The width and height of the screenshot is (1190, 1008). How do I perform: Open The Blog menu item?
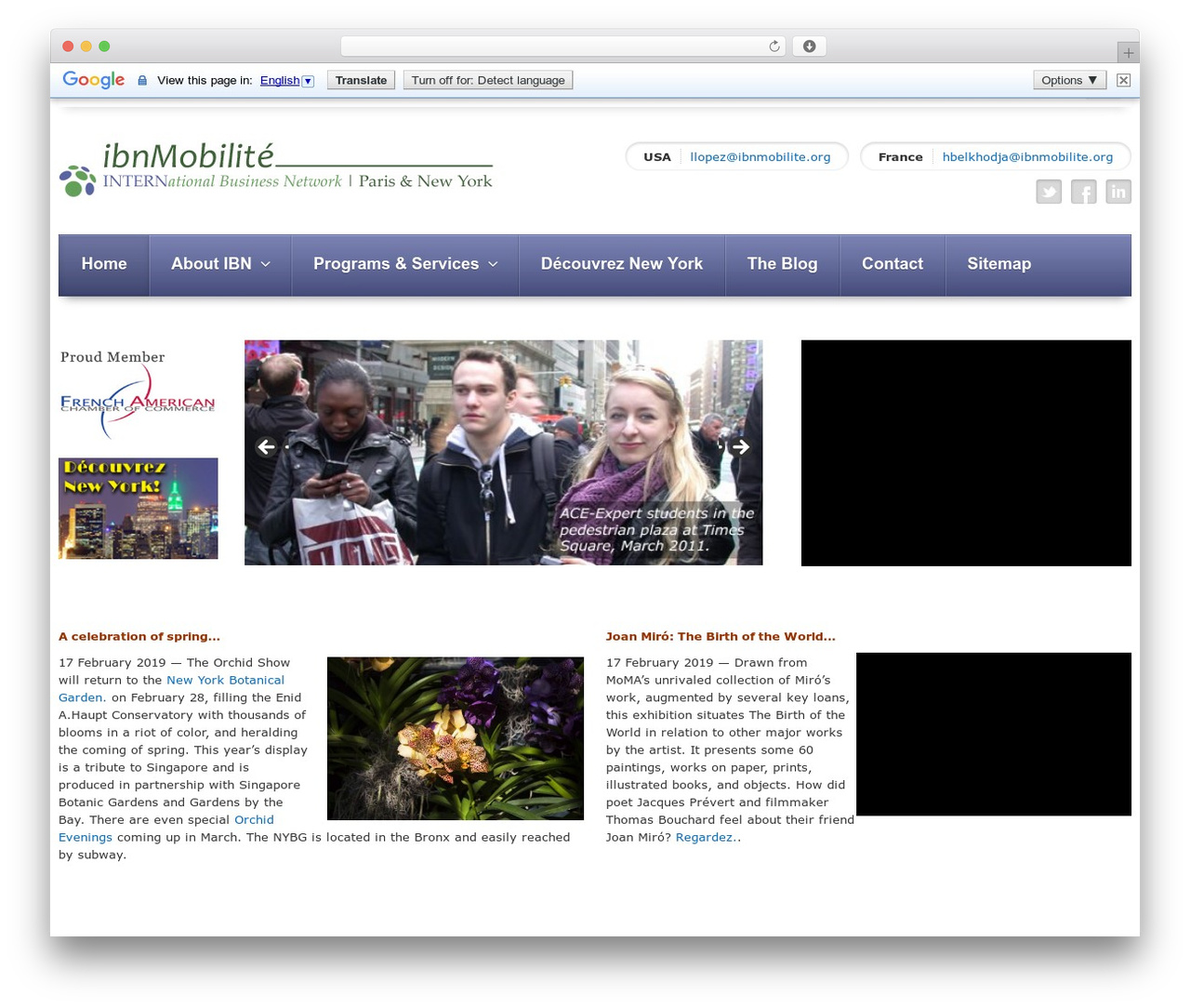pos(783,264)
